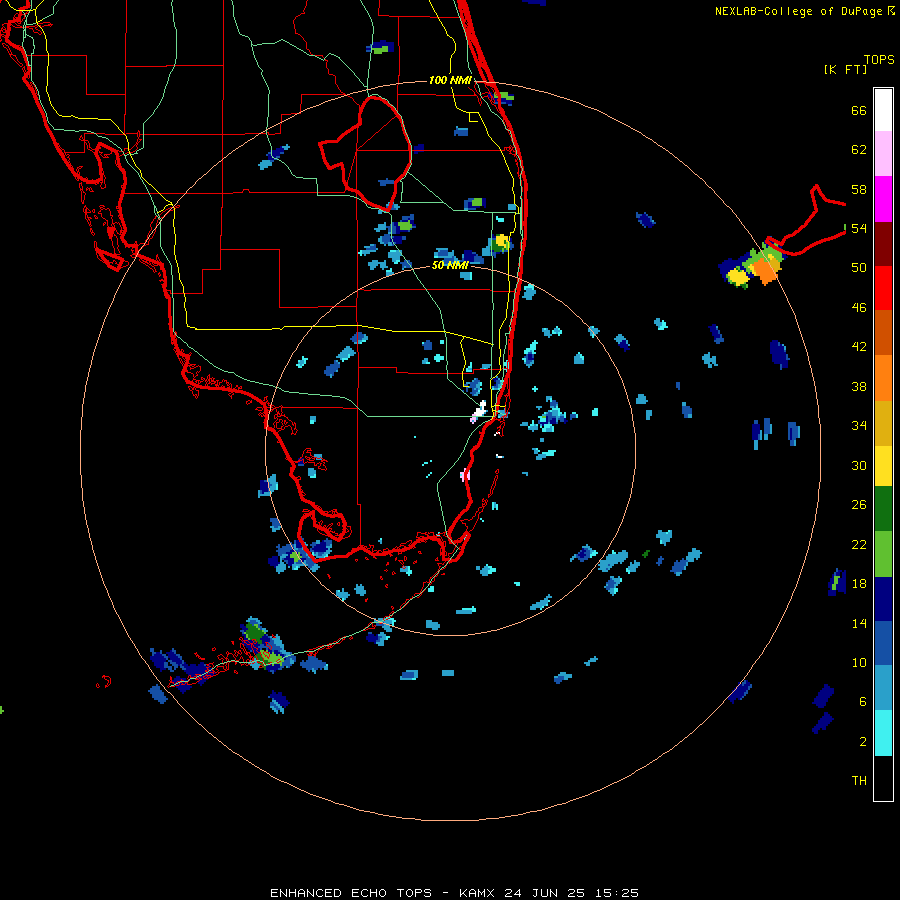This screenshot has height=900, width=900.
Task: Click the '22' scale label
Action: [859, 544]
